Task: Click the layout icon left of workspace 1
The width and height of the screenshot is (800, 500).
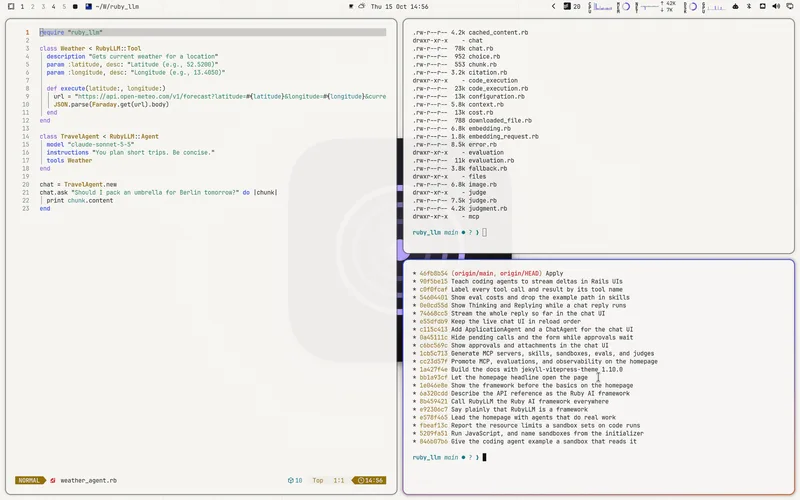Action: pyautogui.click(x=11, y=7)
